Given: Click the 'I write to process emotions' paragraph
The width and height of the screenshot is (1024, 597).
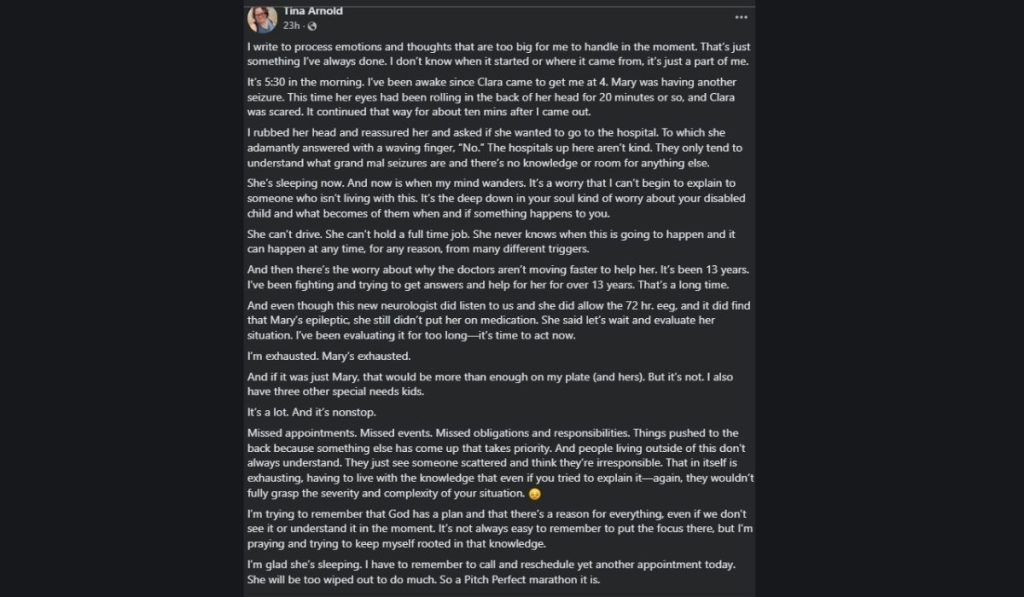Looking at the screenshot, I should (498, 54).
